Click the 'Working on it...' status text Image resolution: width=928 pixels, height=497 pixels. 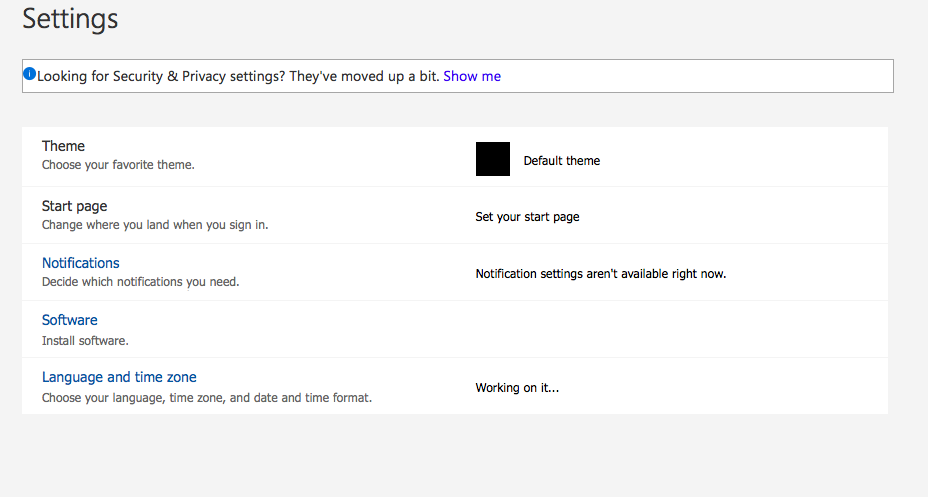click(x=517, y=388)
